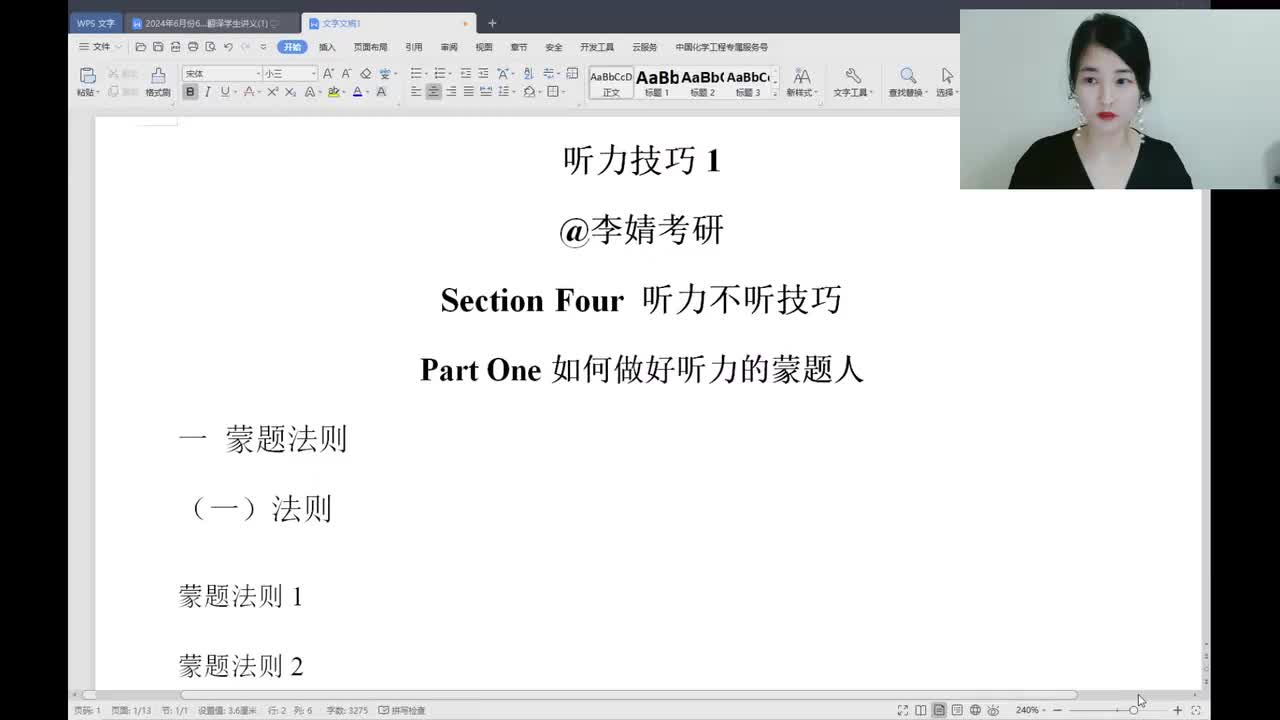Apply the 标题 3 style

tap(748, 82)
